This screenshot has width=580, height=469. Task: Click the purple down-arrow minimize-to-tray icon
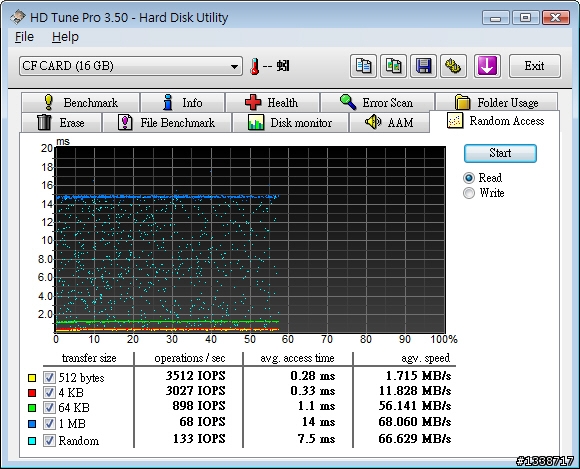tap(487, 66)
